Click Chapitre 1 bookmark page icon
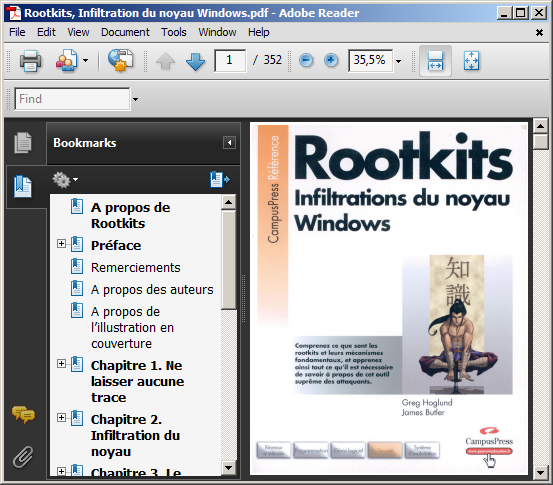 77,364
